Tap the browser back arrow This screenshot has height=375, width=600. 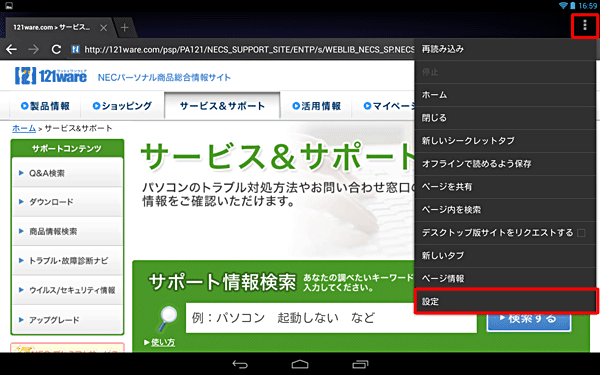[x=11, y=49]
